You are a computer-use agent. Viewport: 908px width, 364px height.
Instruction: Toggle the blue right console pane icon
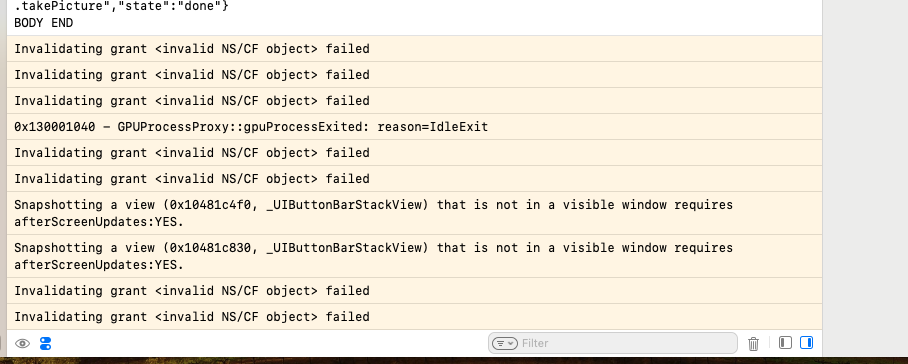pyautogui.click(x=806, y=343)
